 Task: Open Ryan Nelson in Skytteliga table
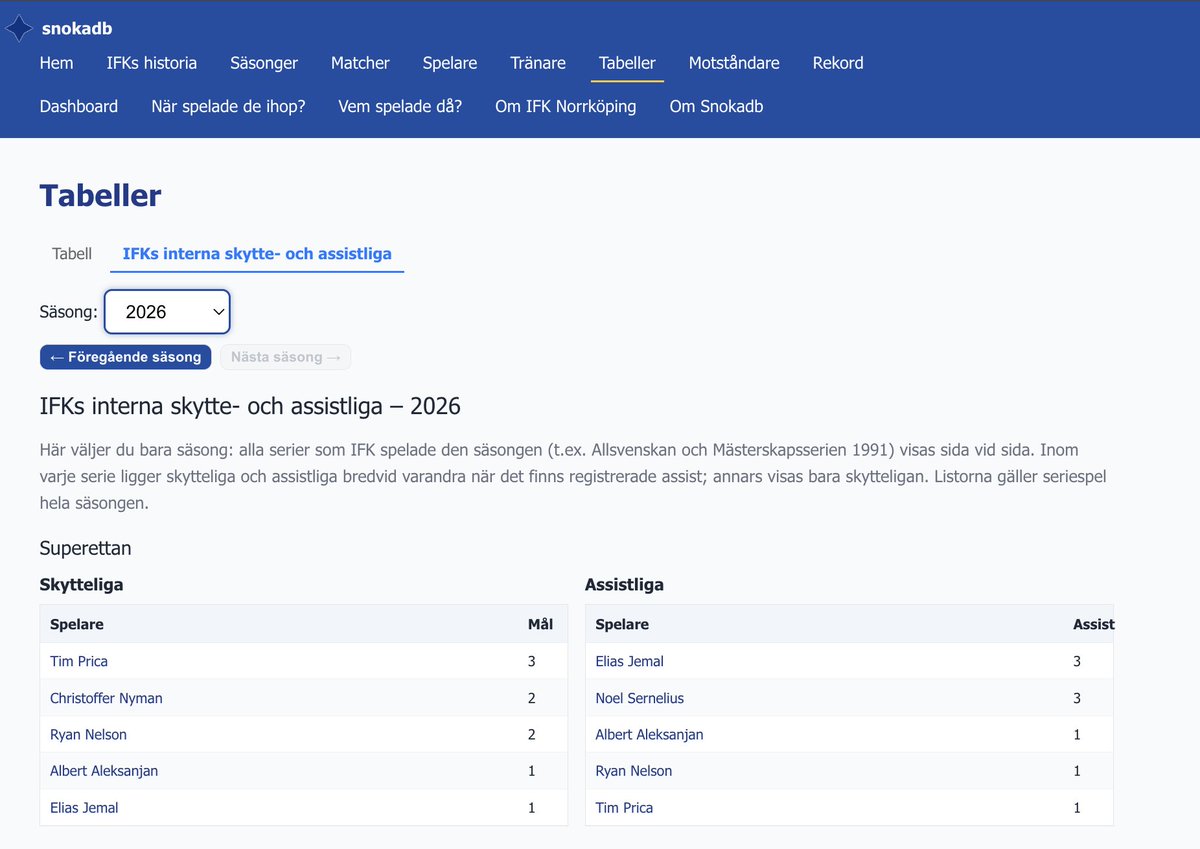click(88, 734)
